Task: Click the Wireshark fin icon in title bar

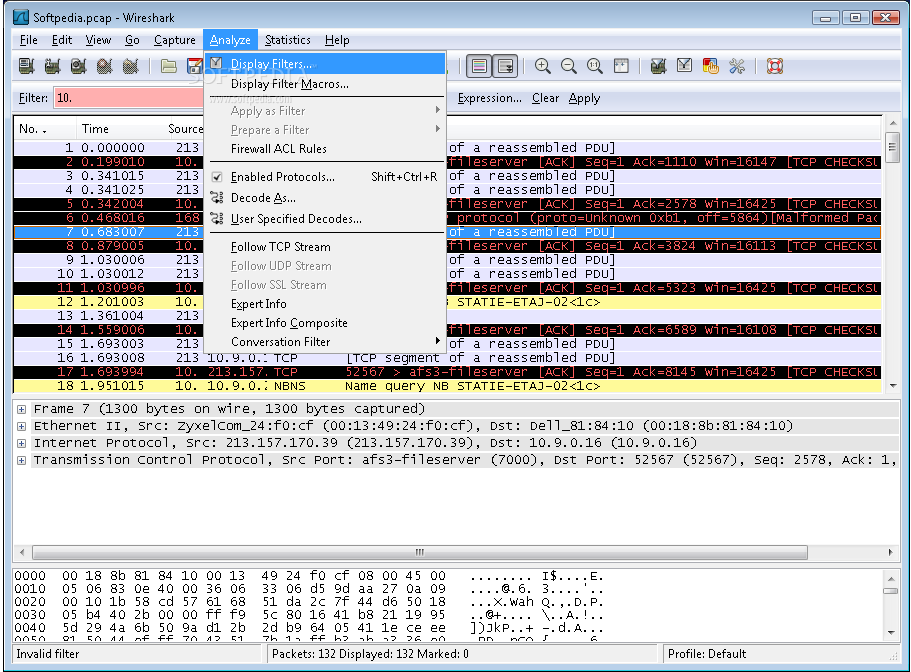Action: pyautogui.click(x=21, y=17)
